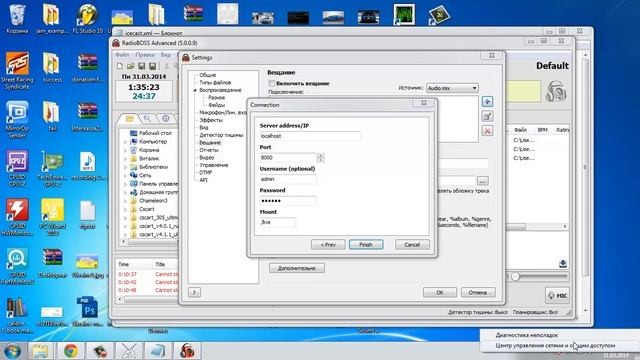Image resolution: width=640 pixels, height=360 pixels.
Task: Select Эффекты in the Settings tree
Action: (x=211, y=120)
